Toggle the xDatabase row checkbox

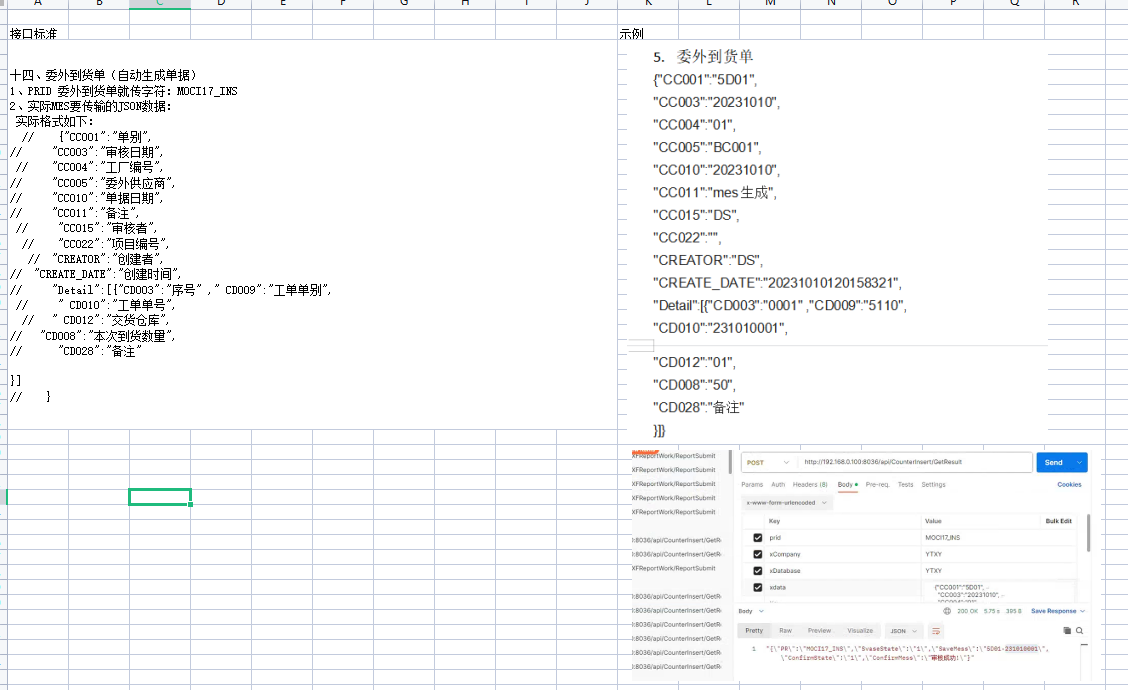point(757,571)
